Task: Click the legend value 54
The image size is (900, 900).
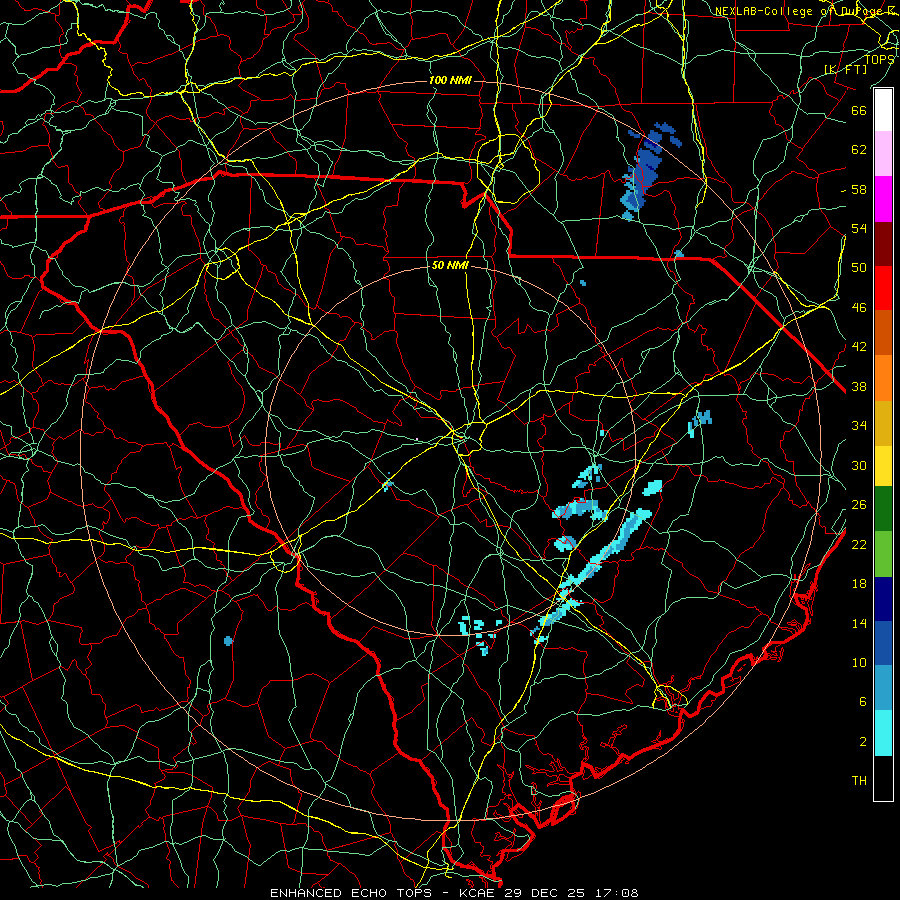Action: pos(859,228)
